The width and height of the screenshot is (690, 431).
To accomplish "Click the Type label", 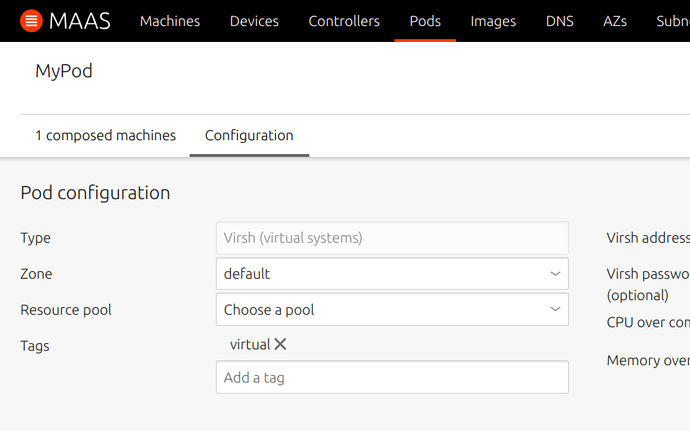I will pyautogui.click(x=35, y=238).
